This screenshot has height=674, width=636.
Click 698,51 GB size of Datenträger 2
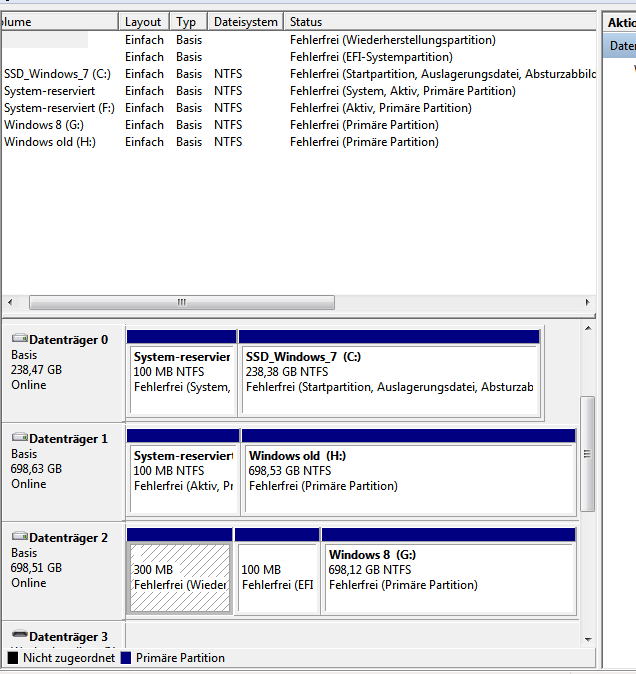[x=37, y=568]
